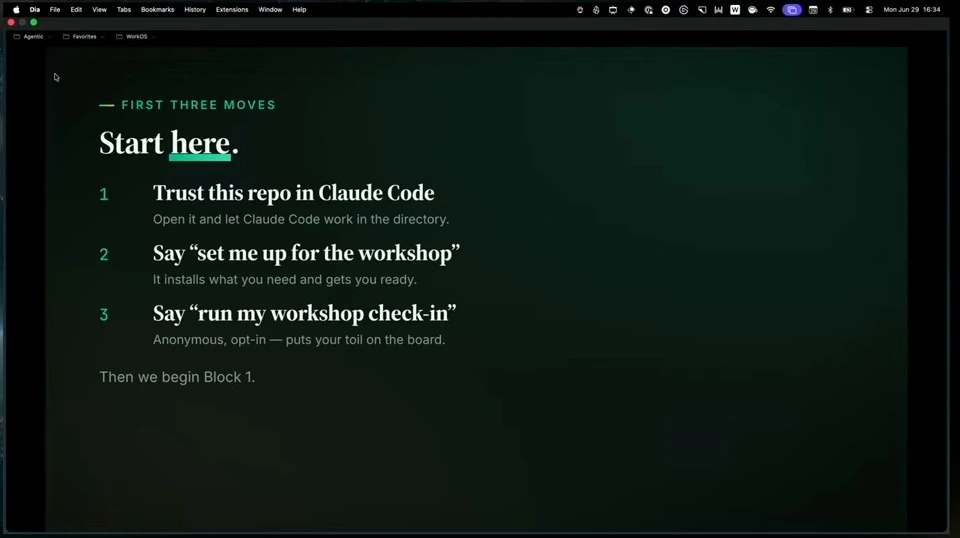The width and height of the screenshot is (960, 538).
Task: Open the Extensions menu
Action: 232,10
